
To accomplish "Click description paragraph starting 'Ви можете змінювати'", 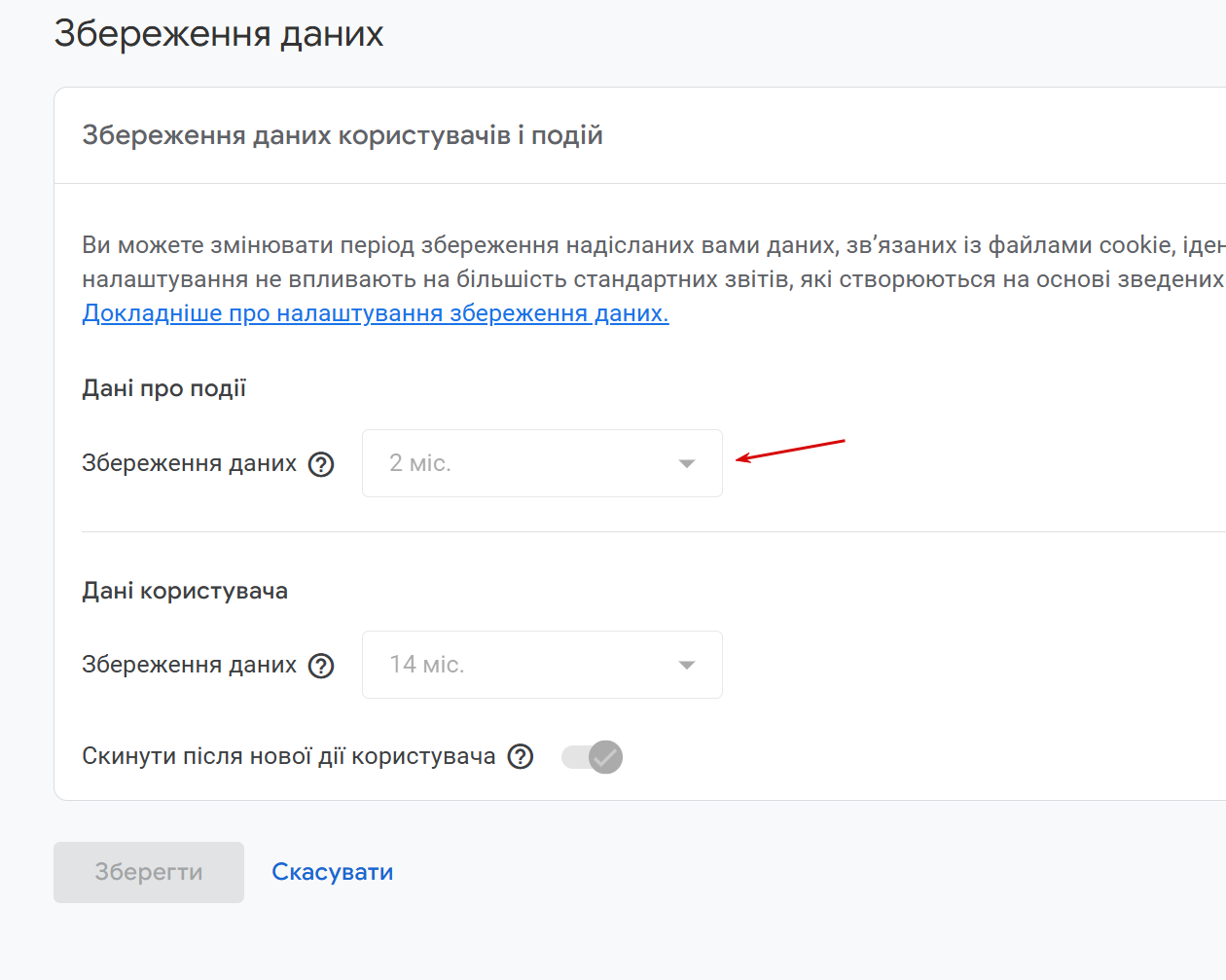I will [654, 263].
